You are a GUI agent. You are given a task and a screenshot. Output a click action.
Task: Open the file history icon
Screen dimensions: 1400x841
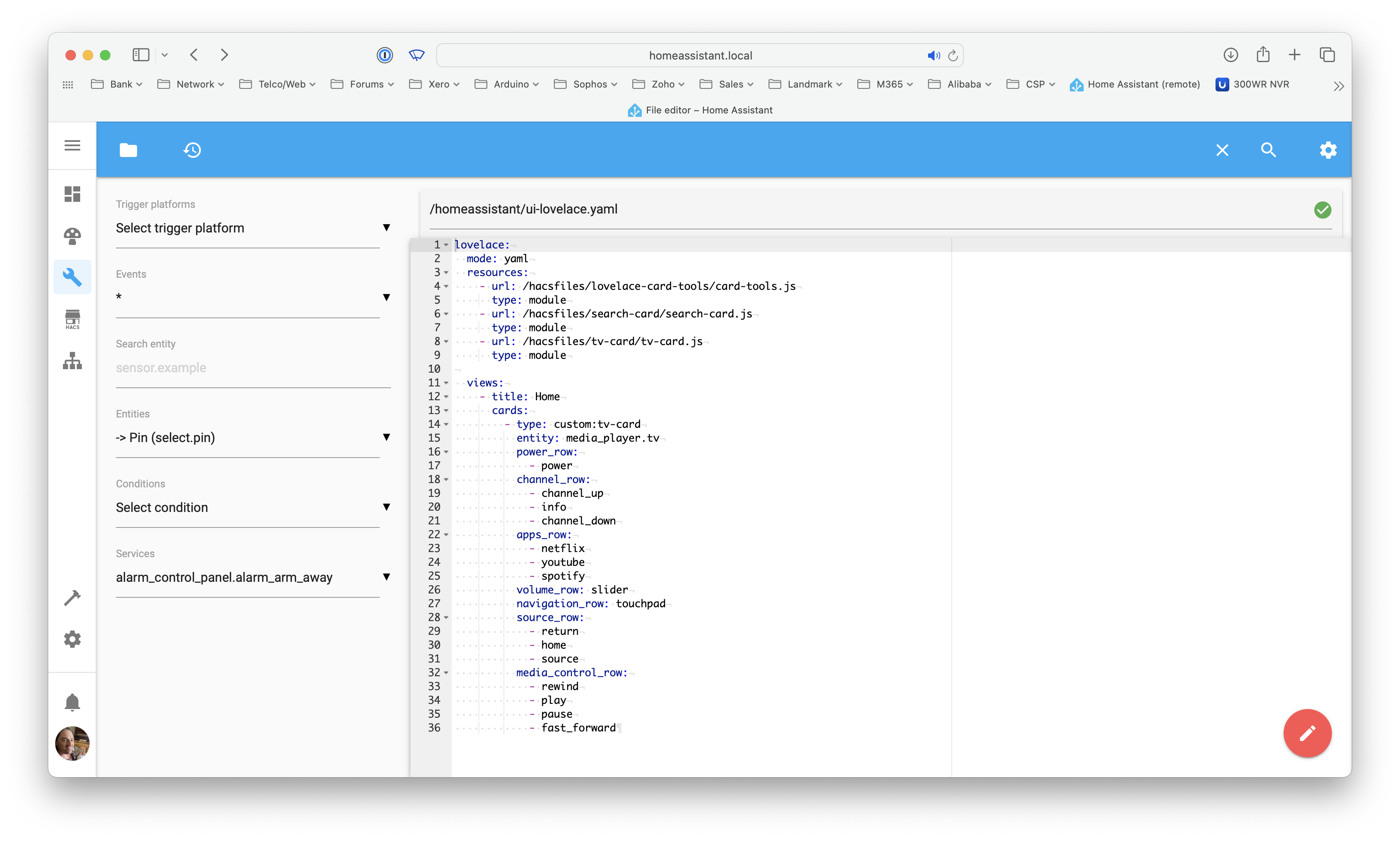(x=193, y=150)
